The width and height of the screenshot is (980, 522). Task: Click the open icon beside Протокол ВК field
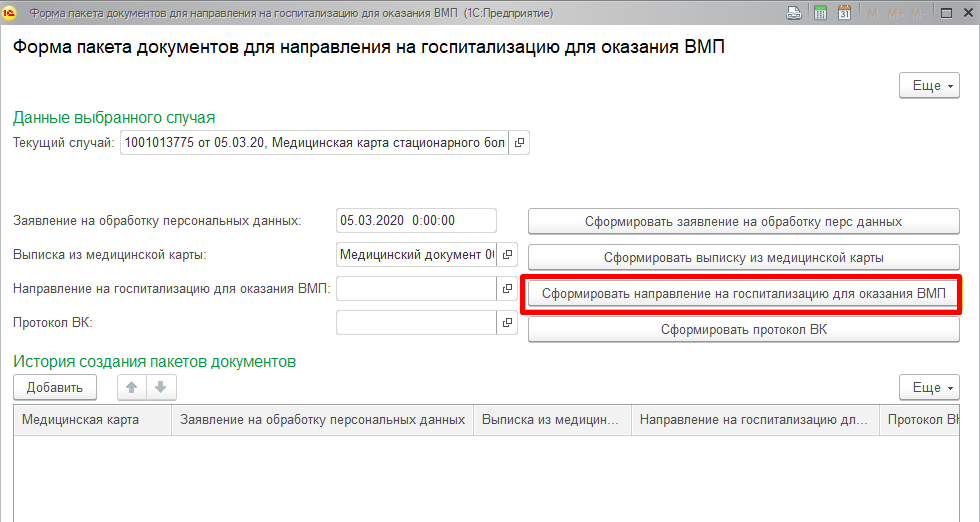tap(507, 323)
